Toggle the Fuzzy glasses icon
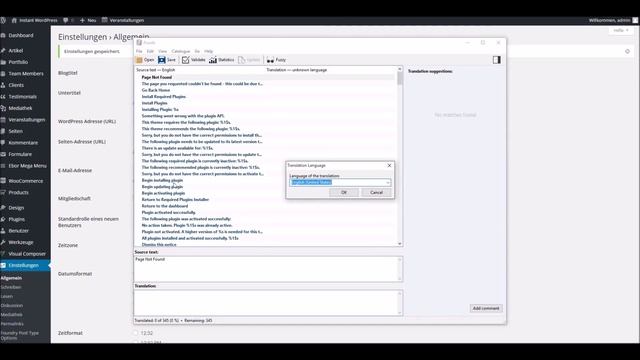Image resolution: width=640 pixels, height=360 pixels. point(270,60)
